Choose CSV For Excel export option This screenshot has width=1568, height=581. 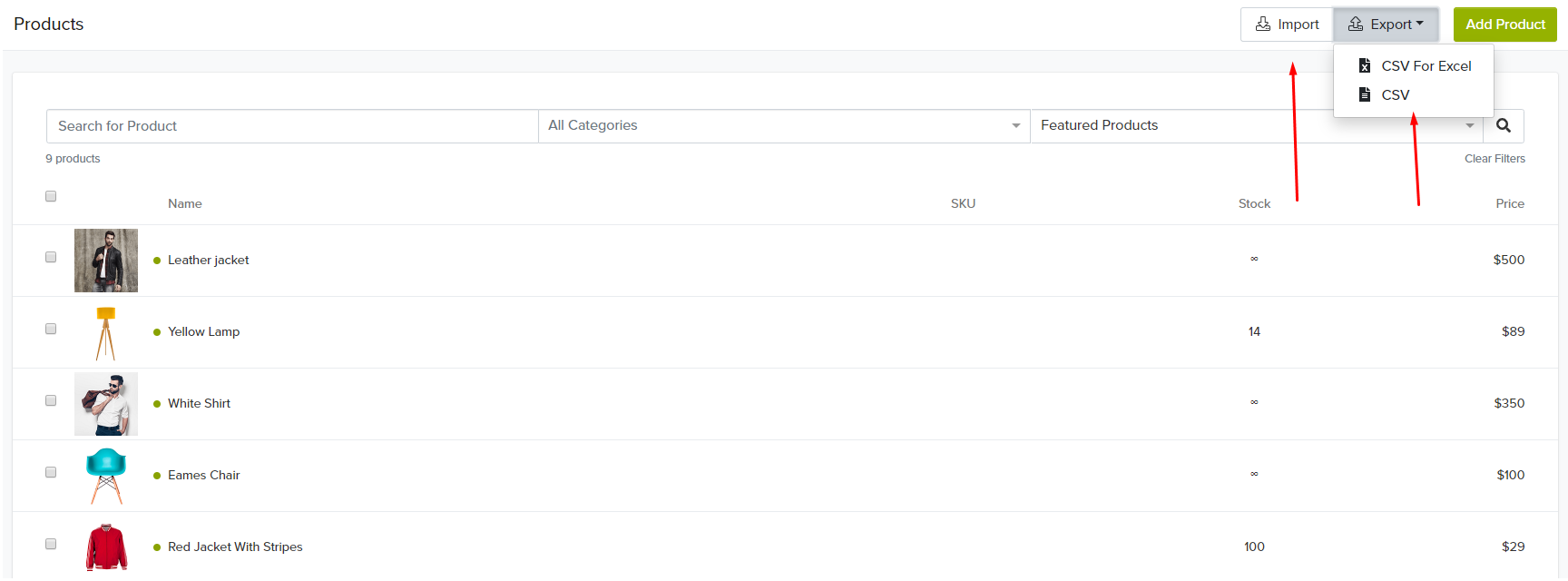pyautogui.click(x=1426, y=66)
